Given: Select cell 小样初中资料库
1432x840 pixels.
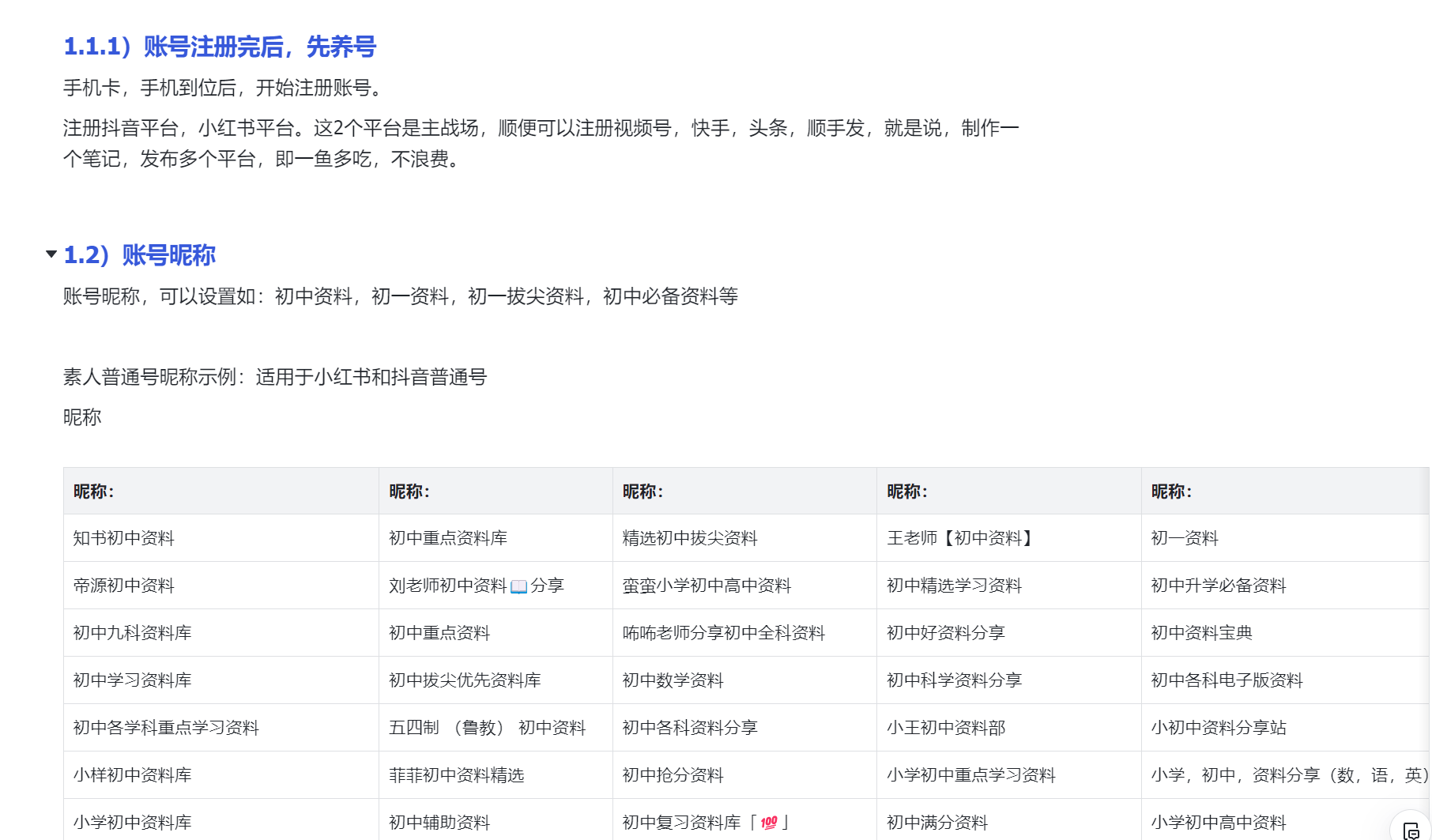Looking at the screenshot, I should pyautogui.click(x=221, y=775).
